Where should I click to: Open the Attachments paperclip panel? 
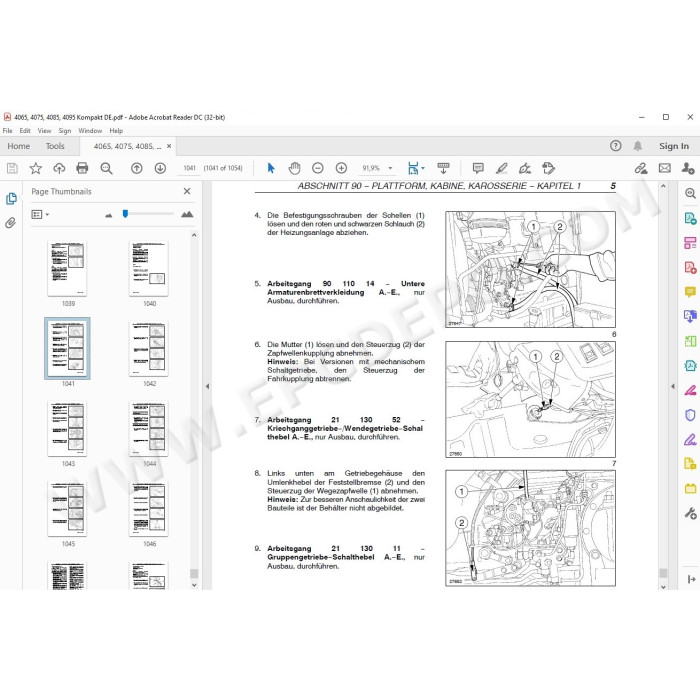(11, 223)
